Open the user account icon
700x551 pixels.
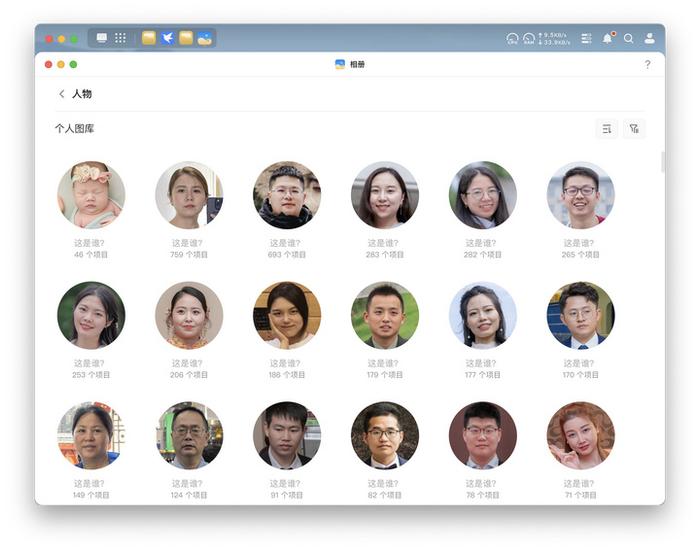click(x=650, y=38)
